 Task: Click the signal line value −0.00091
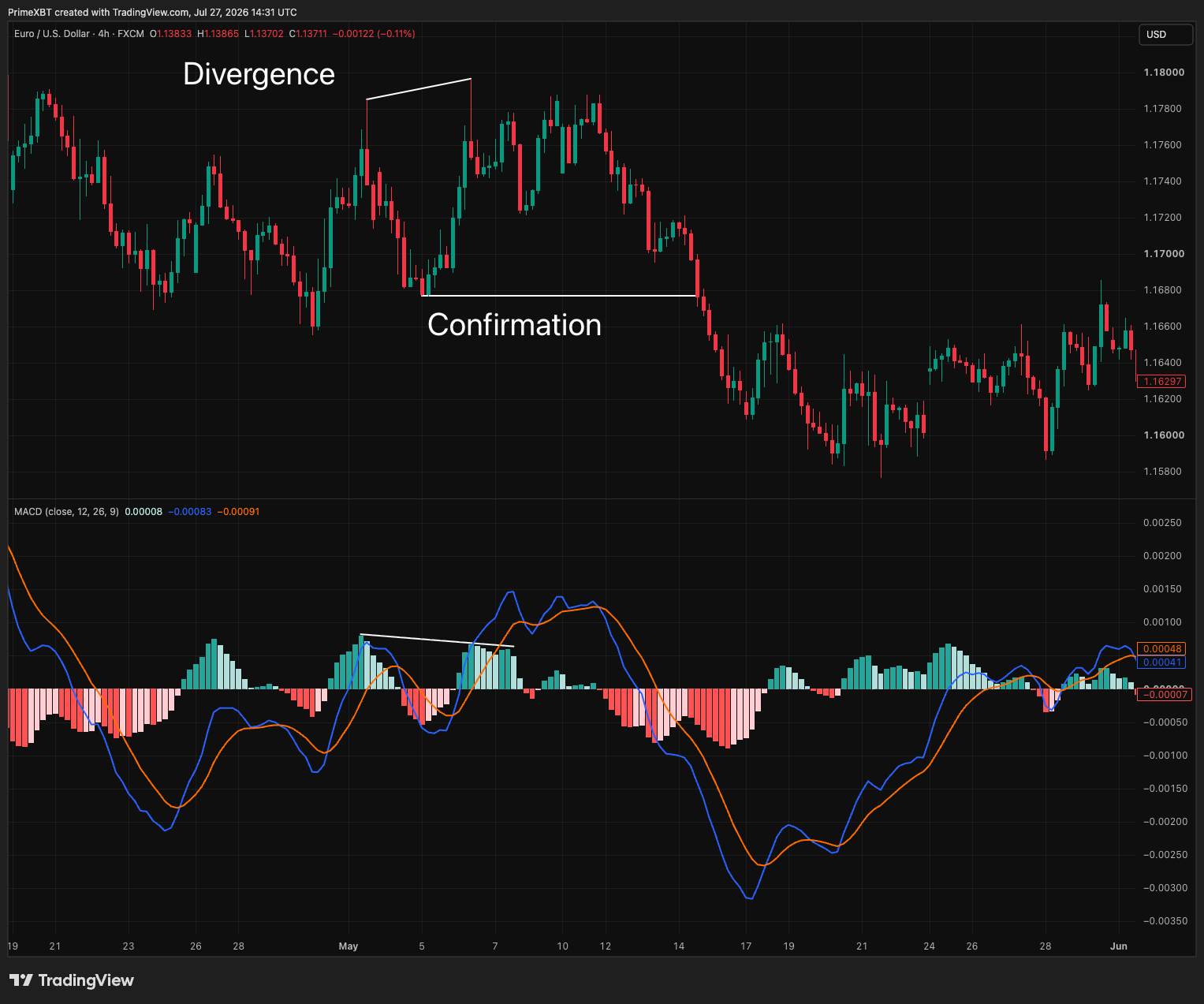[238, 512]
